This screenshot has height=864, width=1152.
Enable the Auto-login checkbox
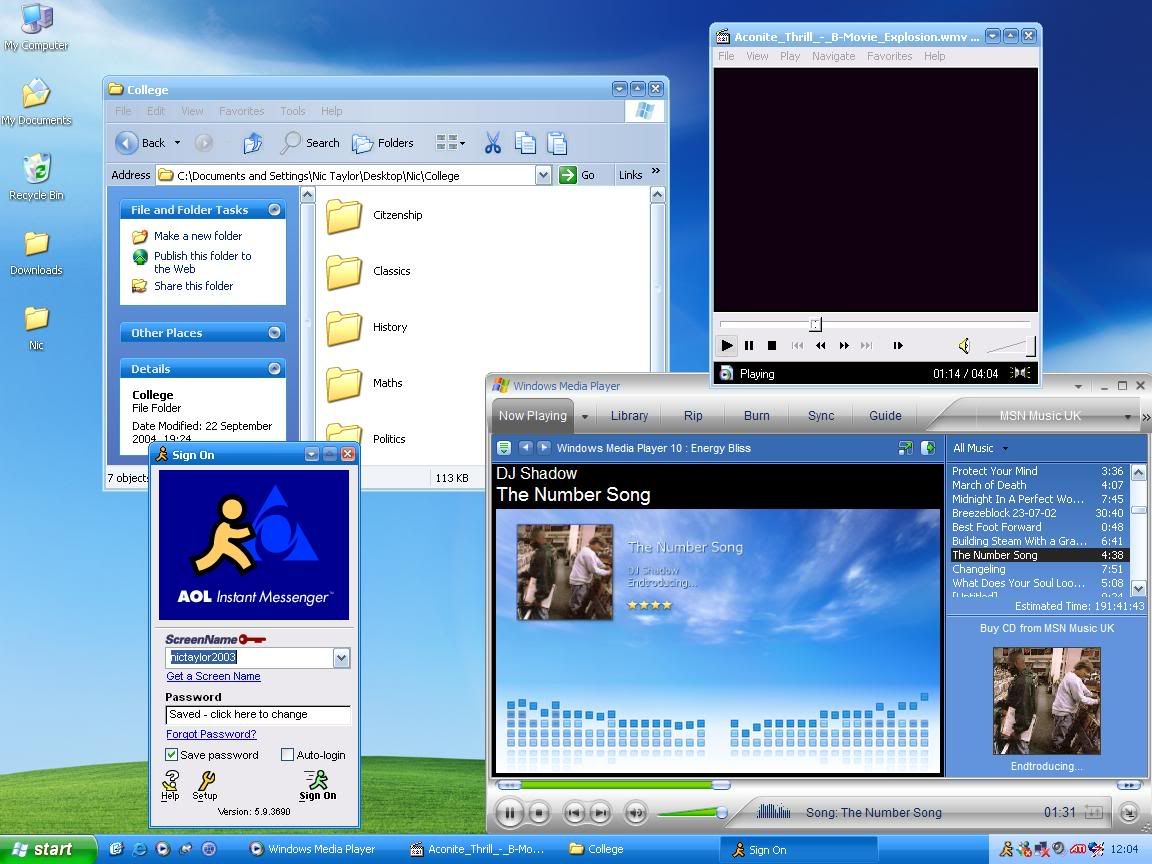point(287,755)
